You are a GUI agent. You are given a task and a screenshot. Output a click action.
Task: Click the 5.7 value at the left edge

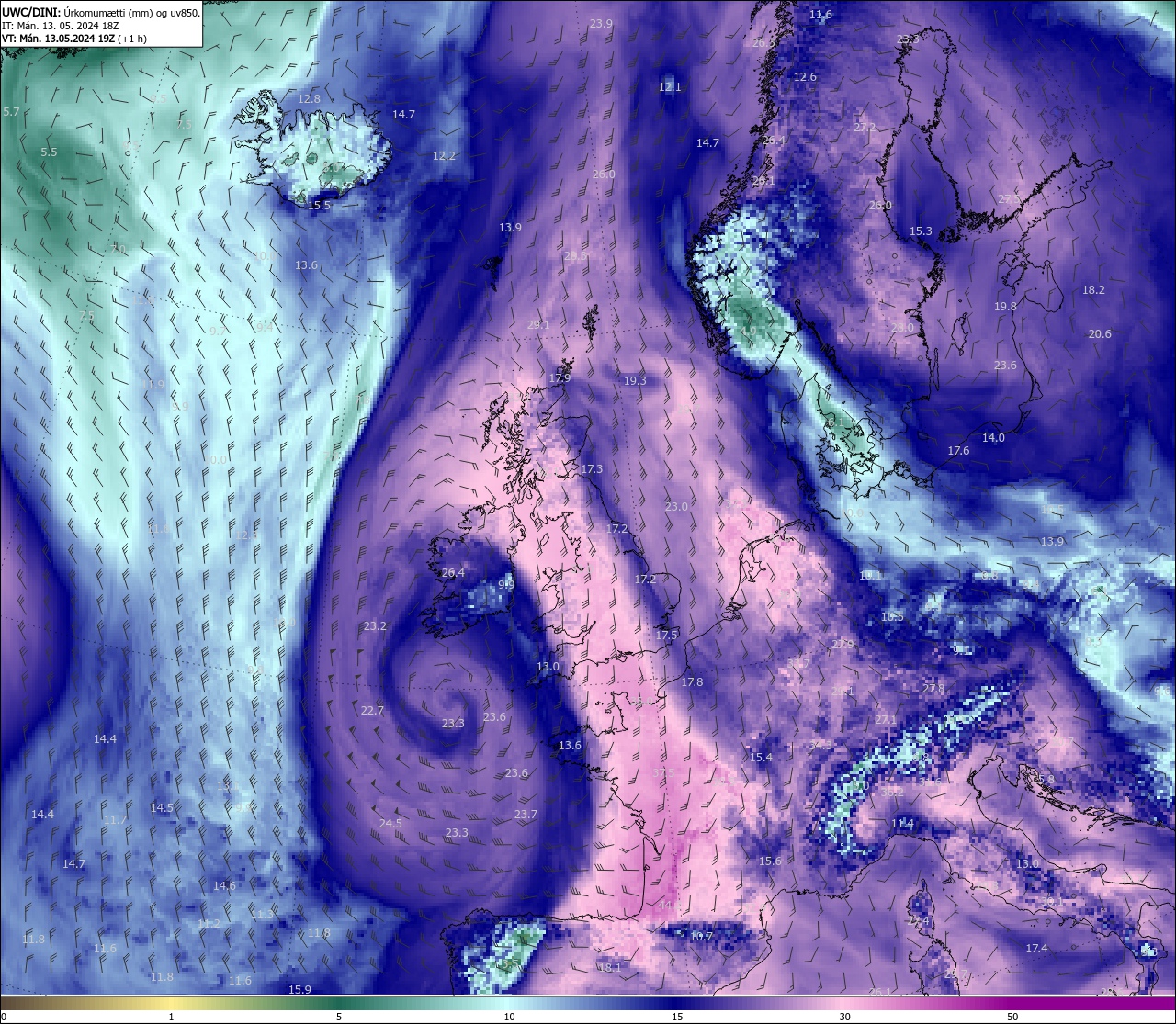point(11,112)
